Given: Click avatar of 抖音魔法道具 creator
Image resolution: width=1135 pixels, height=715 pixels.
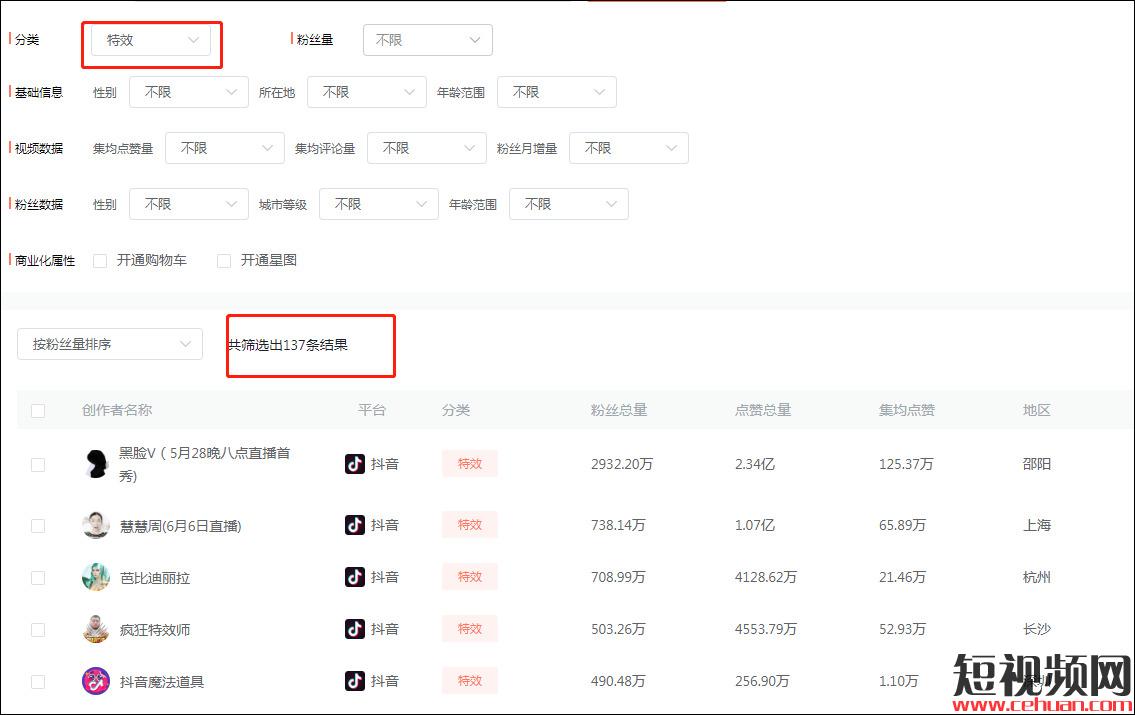Looking at the screenshot, I should pos(96,681).
